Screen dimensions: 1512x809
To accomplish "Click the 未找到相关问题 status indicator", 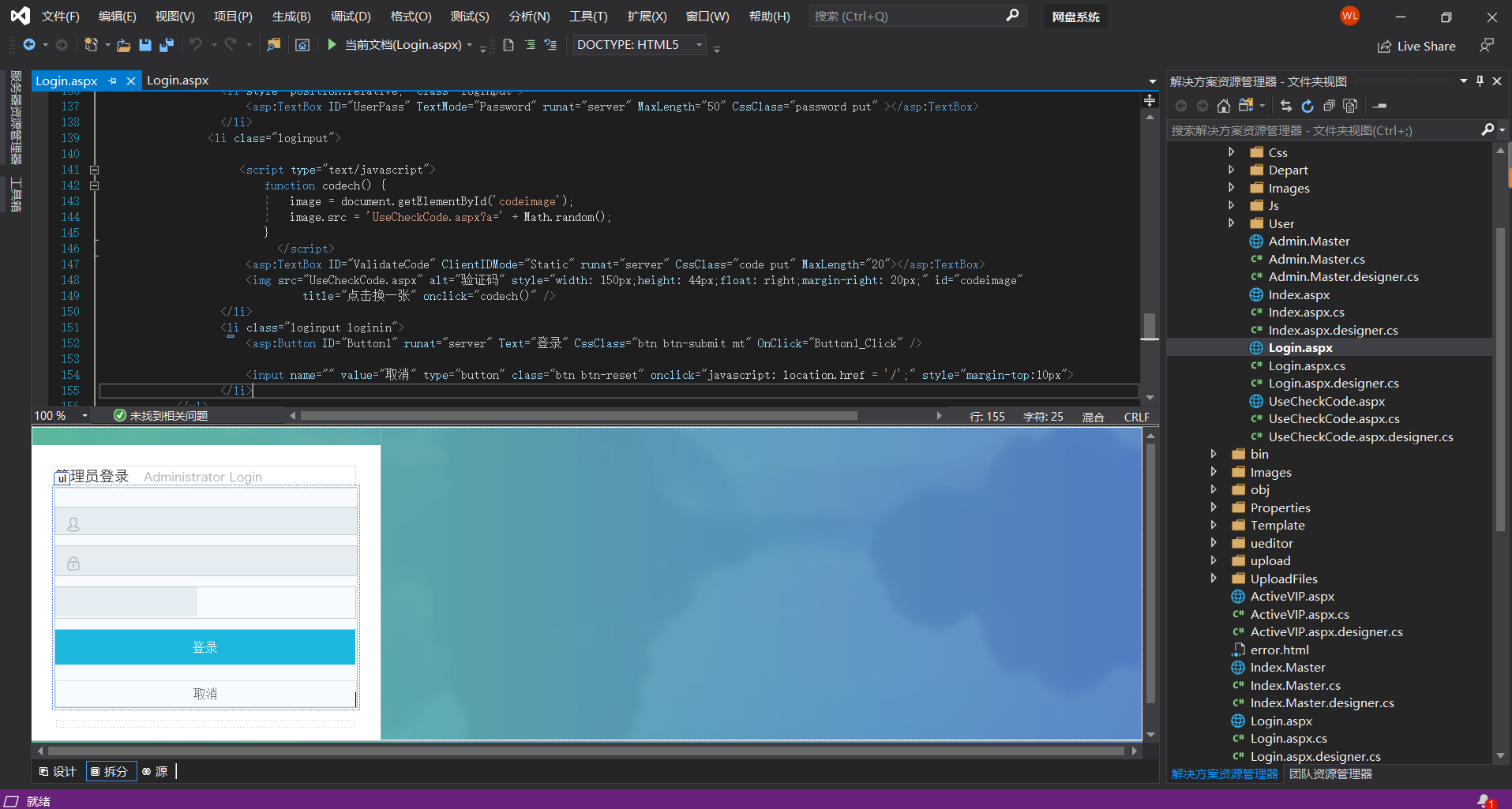I will pos(161,416).
